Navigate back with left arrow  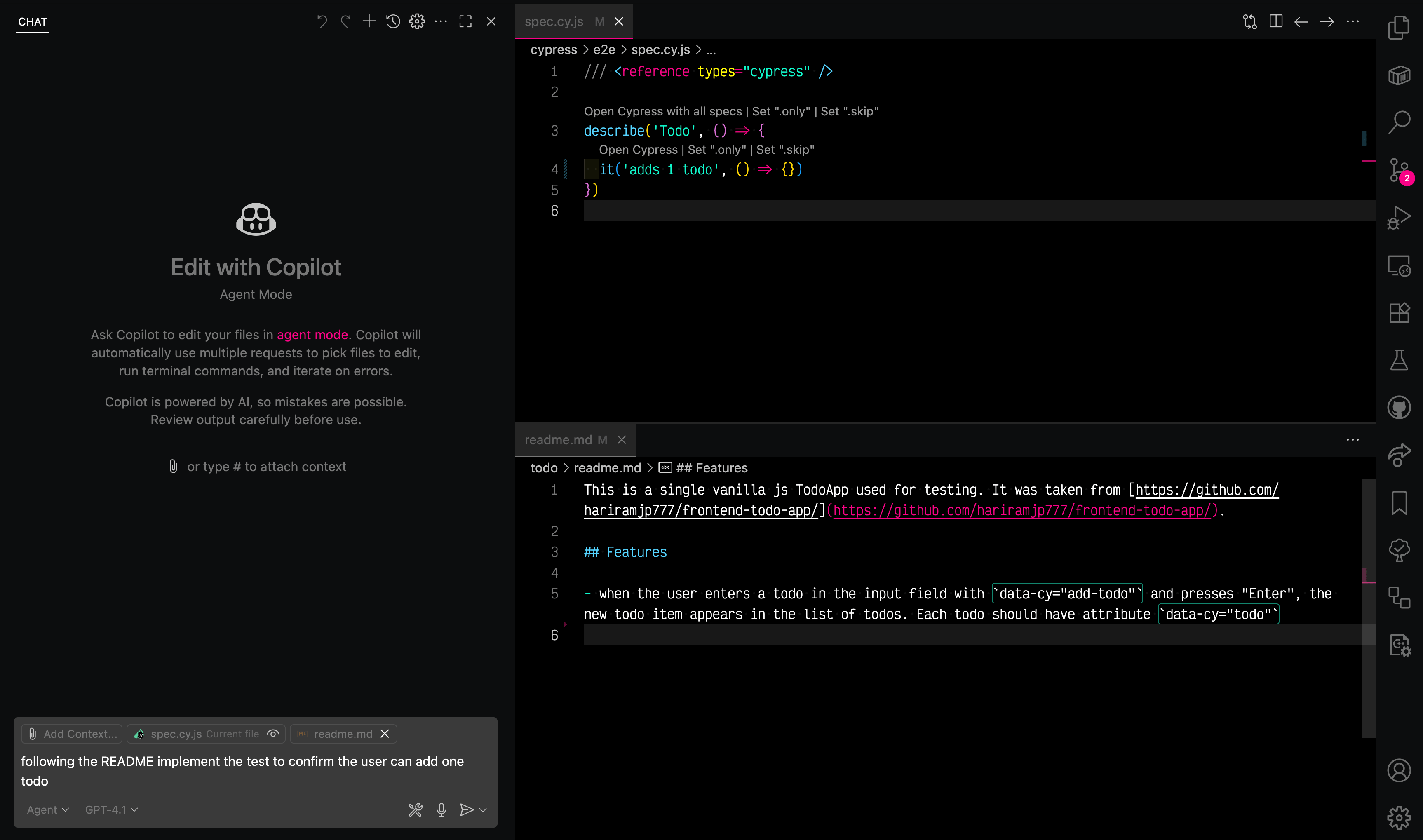pyautogui.click(x=1301, y=21)
